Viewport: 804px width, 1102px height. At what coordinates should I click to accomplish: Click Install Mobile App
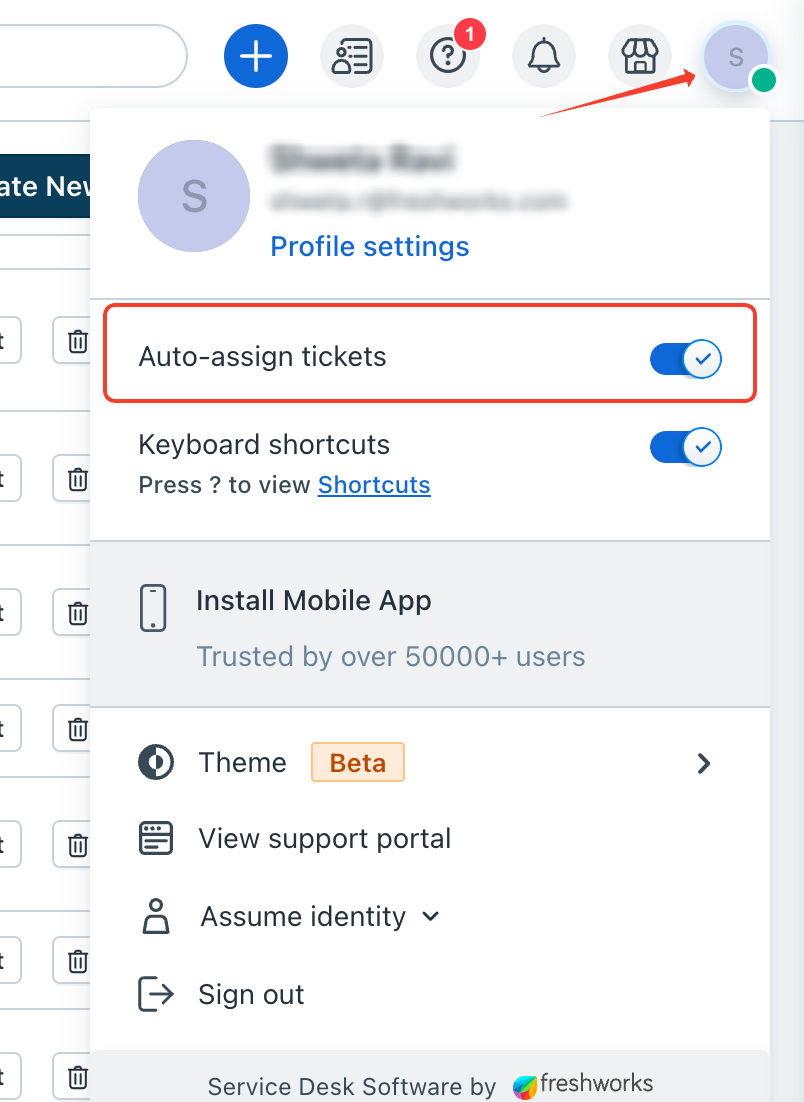tap(314, 601)
